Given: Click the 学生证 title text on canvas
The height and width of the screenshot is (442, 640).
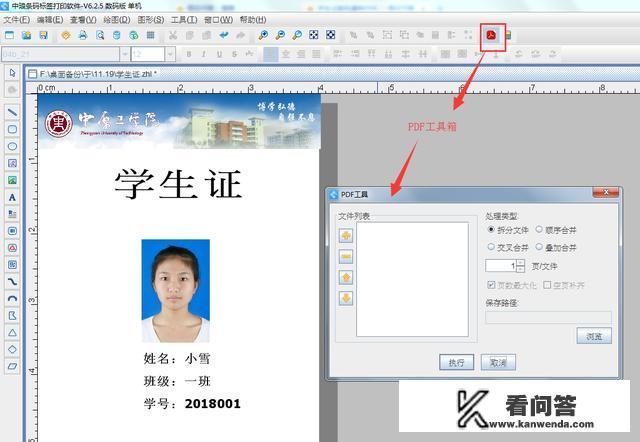Looking at the screenshot, I should (178, 184).
